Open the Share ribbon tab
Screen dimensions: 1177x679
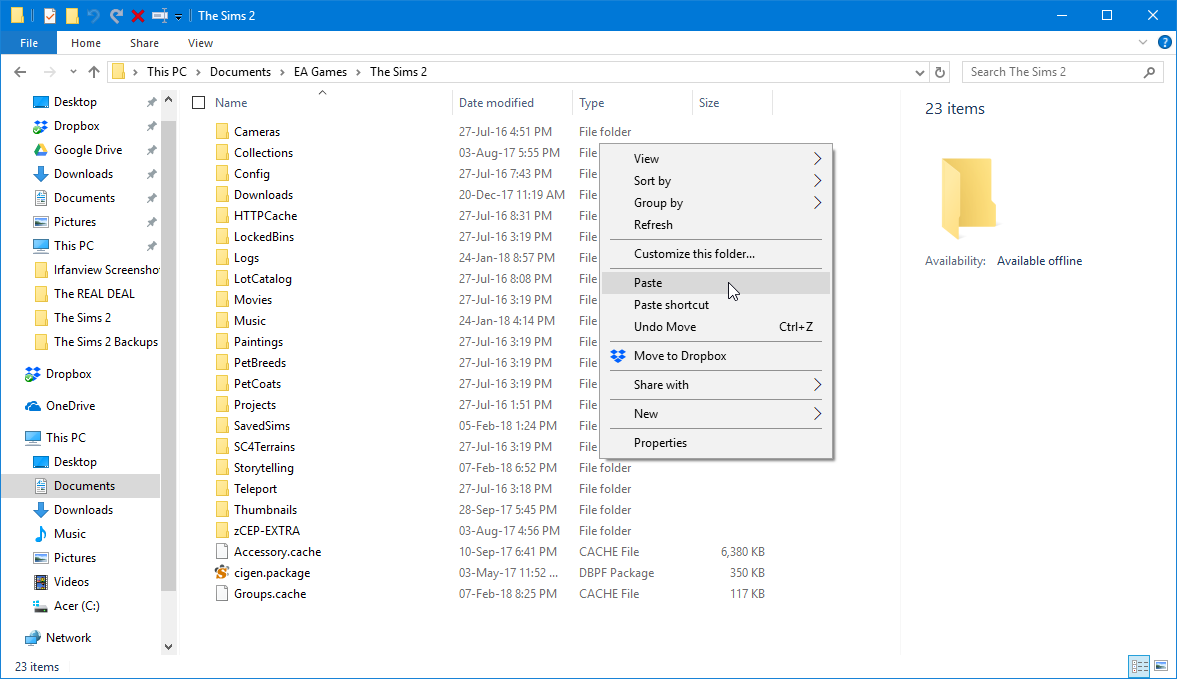coord(144,43)
